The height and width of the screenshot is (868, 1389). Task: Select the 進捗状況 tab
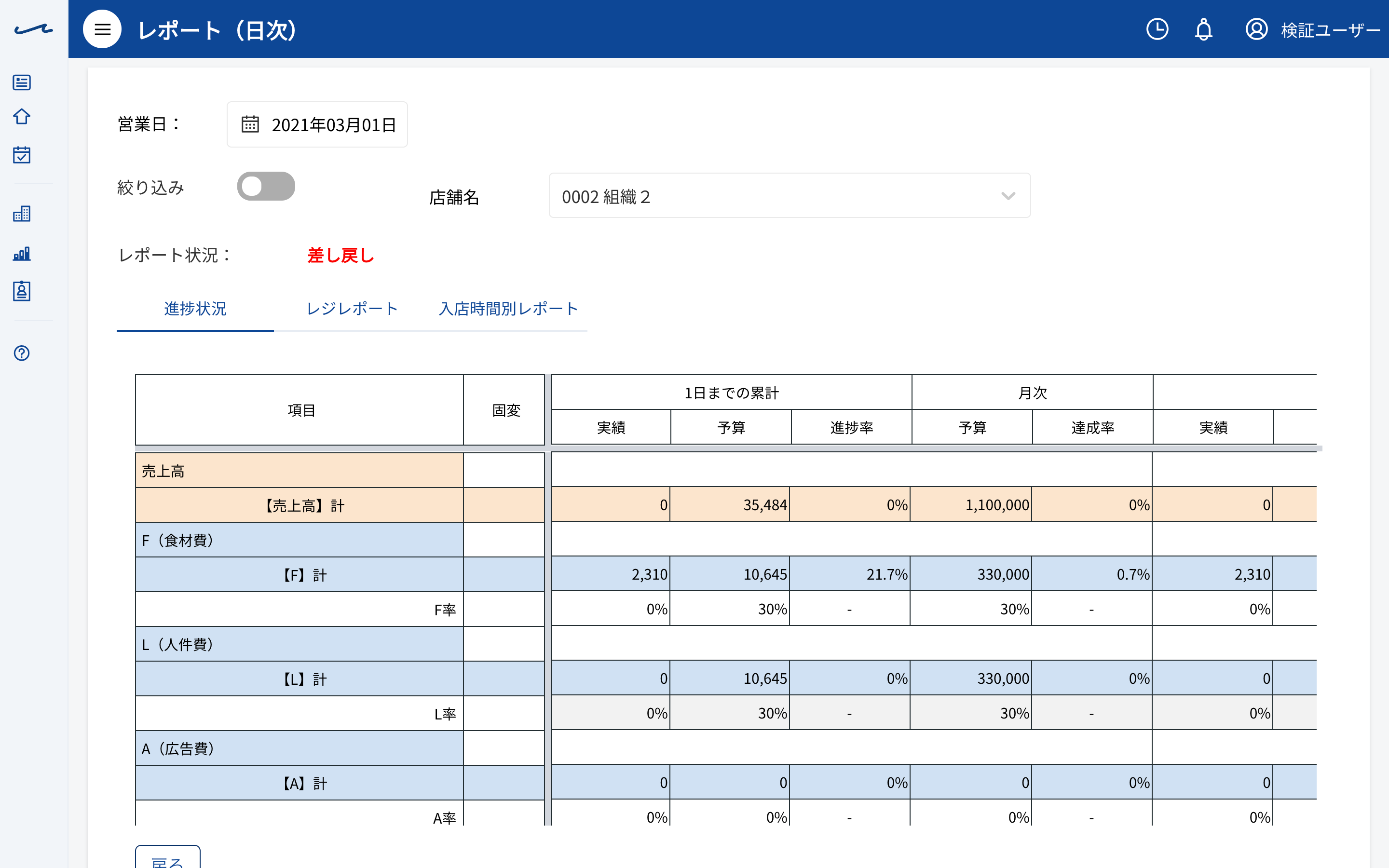tap(195, 309)
